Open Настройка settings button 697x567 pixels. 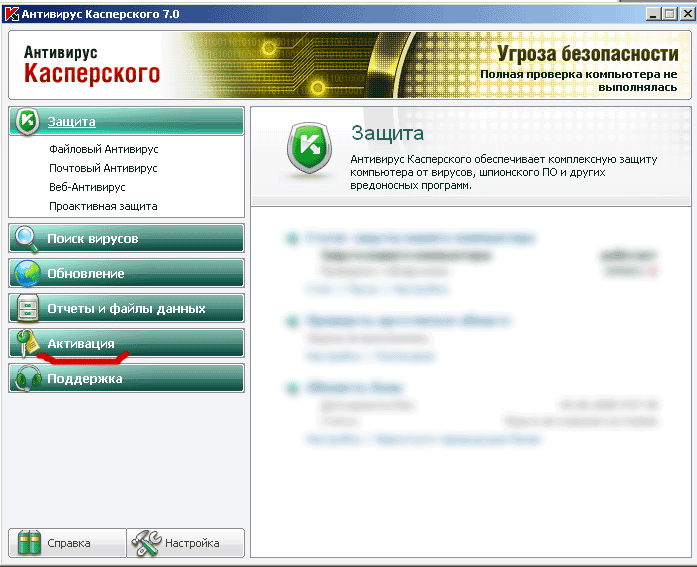(186, 543)
